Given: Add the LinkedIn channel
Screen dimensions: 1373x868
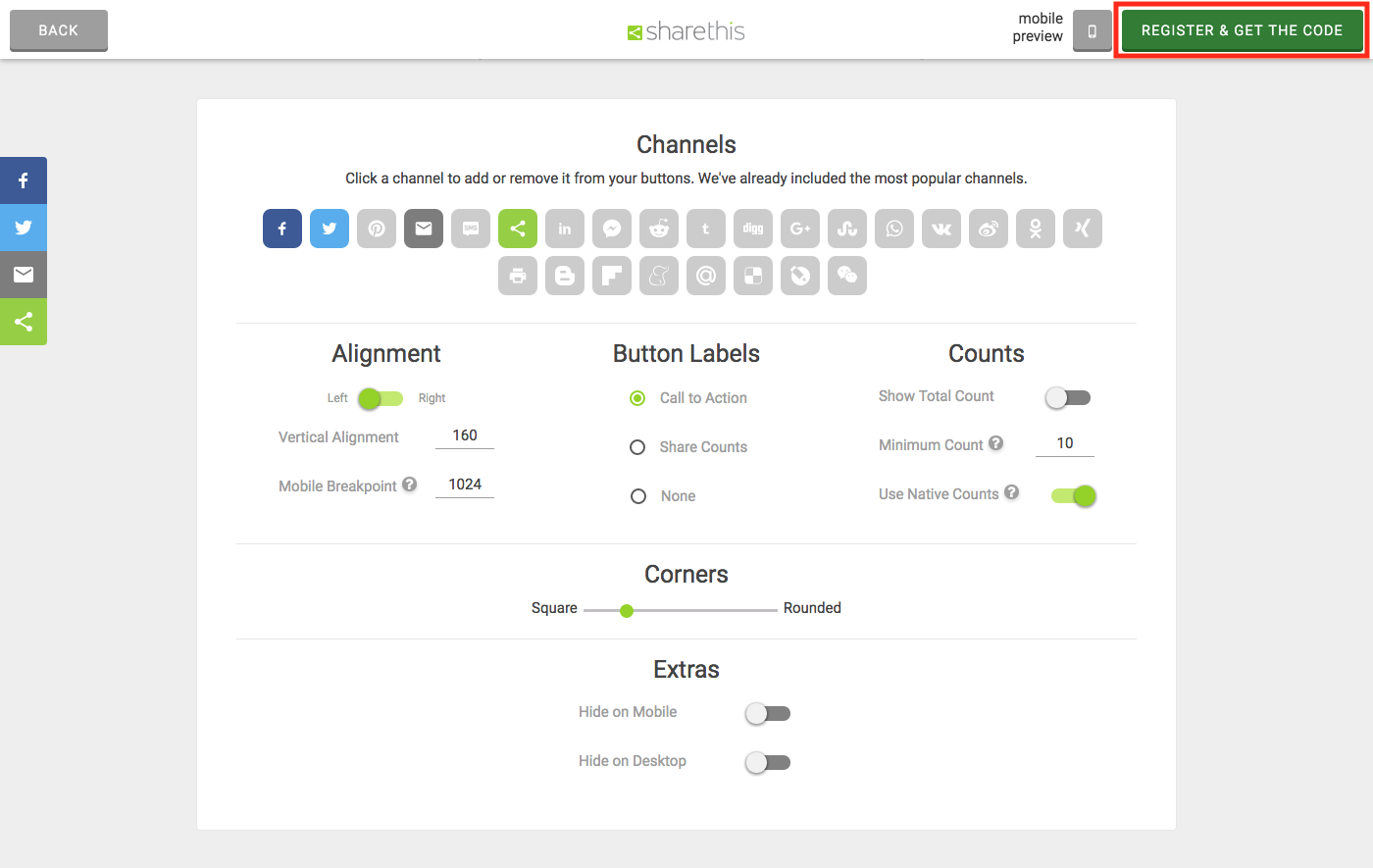Looking at the screenshot, I should pyautogui.click(x=565, y=229).
